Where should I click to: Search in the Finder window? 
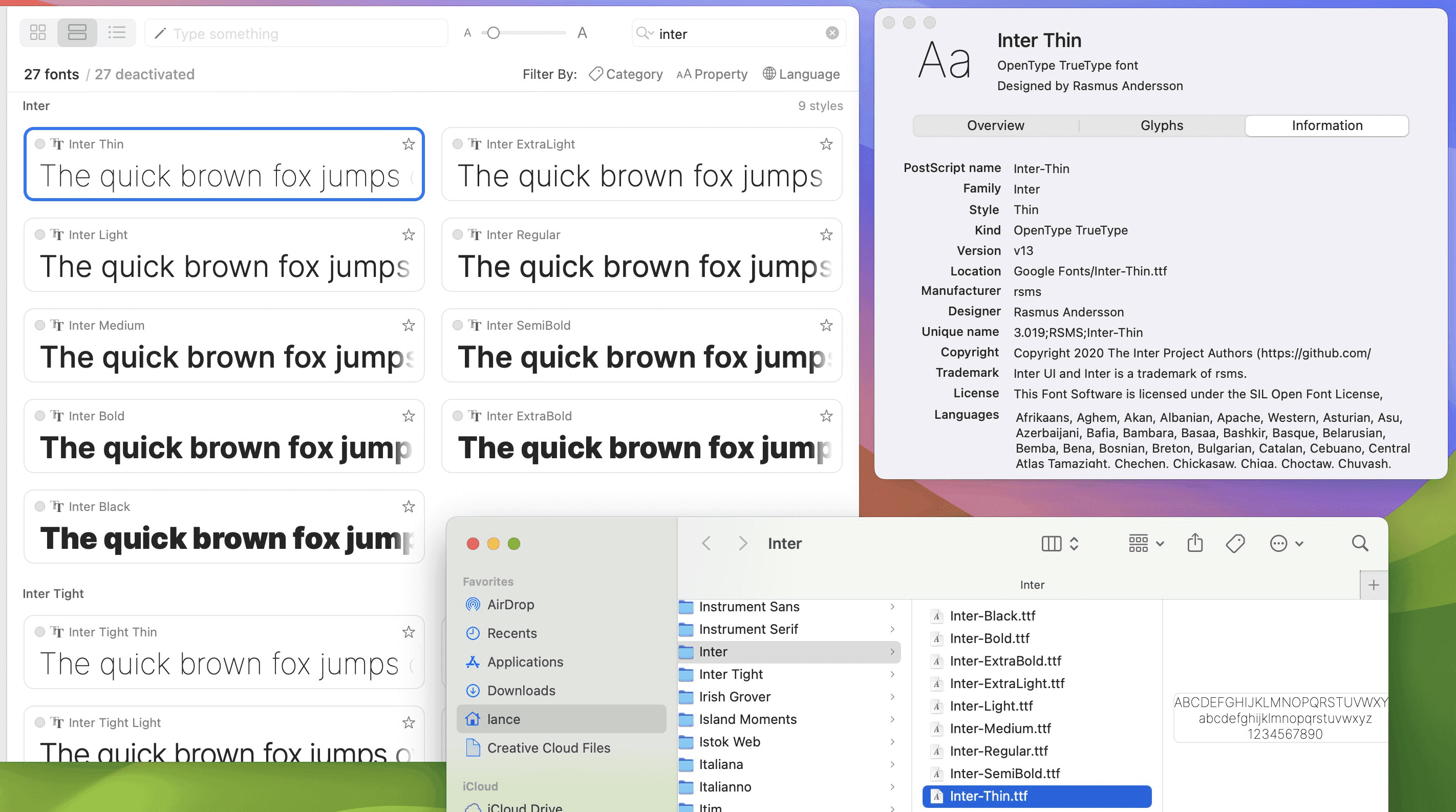tap(1360, 543)
